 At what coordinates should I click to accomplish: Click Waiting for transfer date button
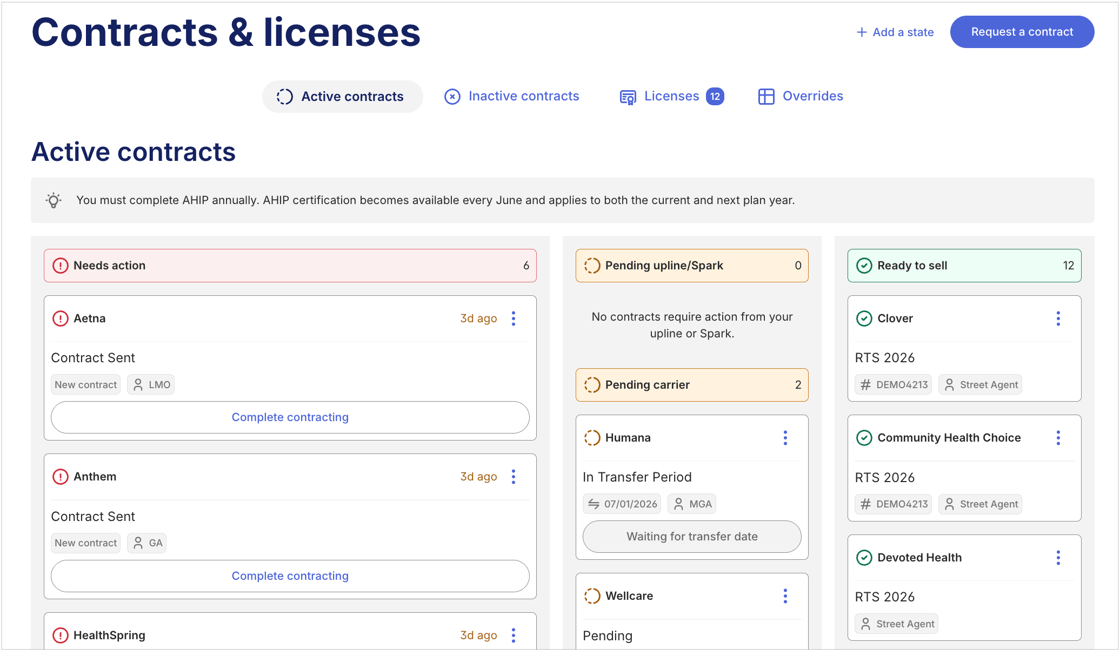(x=692, y=536)
